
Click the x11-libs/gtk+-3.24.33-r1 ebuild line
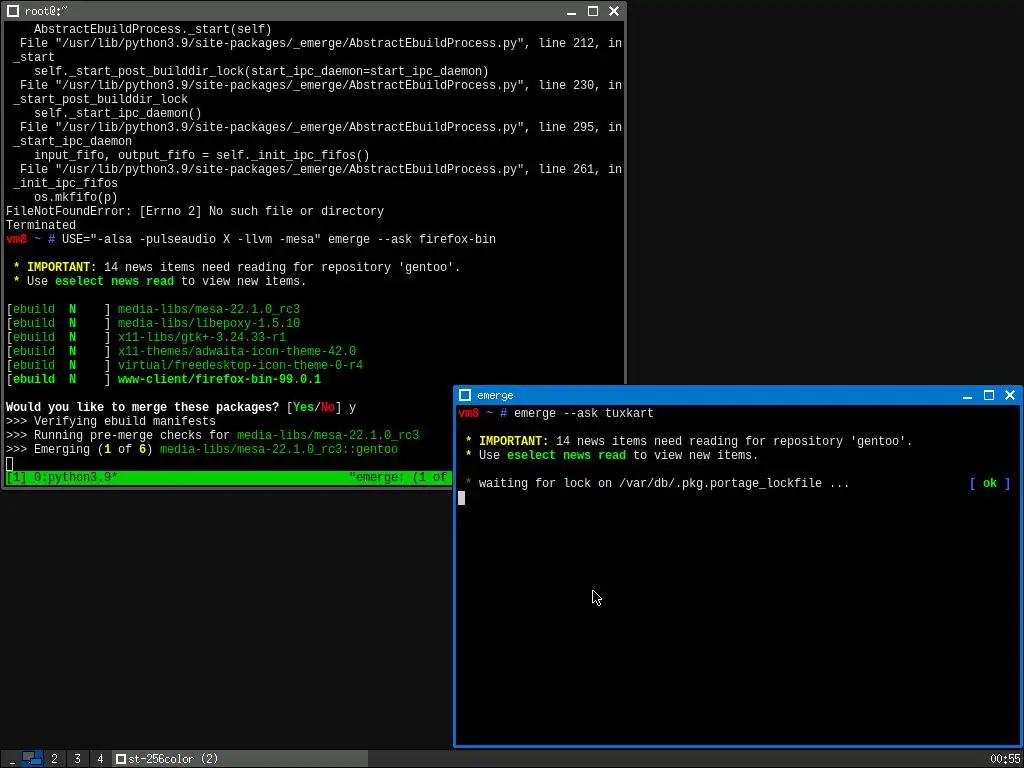pyautogui.click(x=146, y=337)
